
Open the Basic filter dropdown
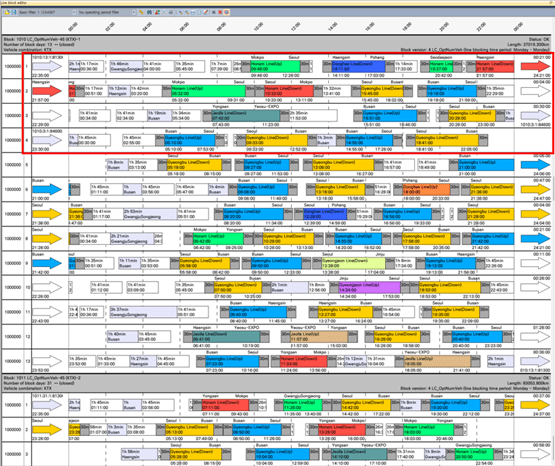(x=47, y=12)
